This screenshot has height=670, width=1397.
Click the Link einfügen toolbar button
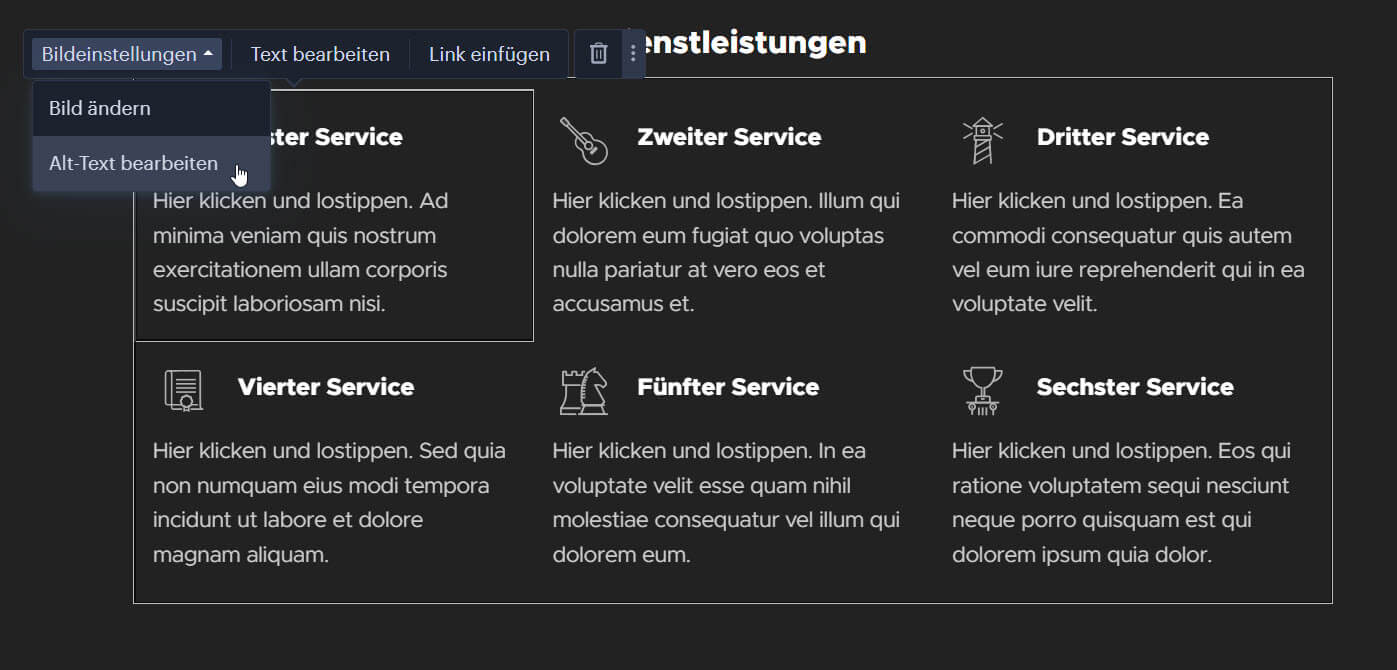coord(489,54)
